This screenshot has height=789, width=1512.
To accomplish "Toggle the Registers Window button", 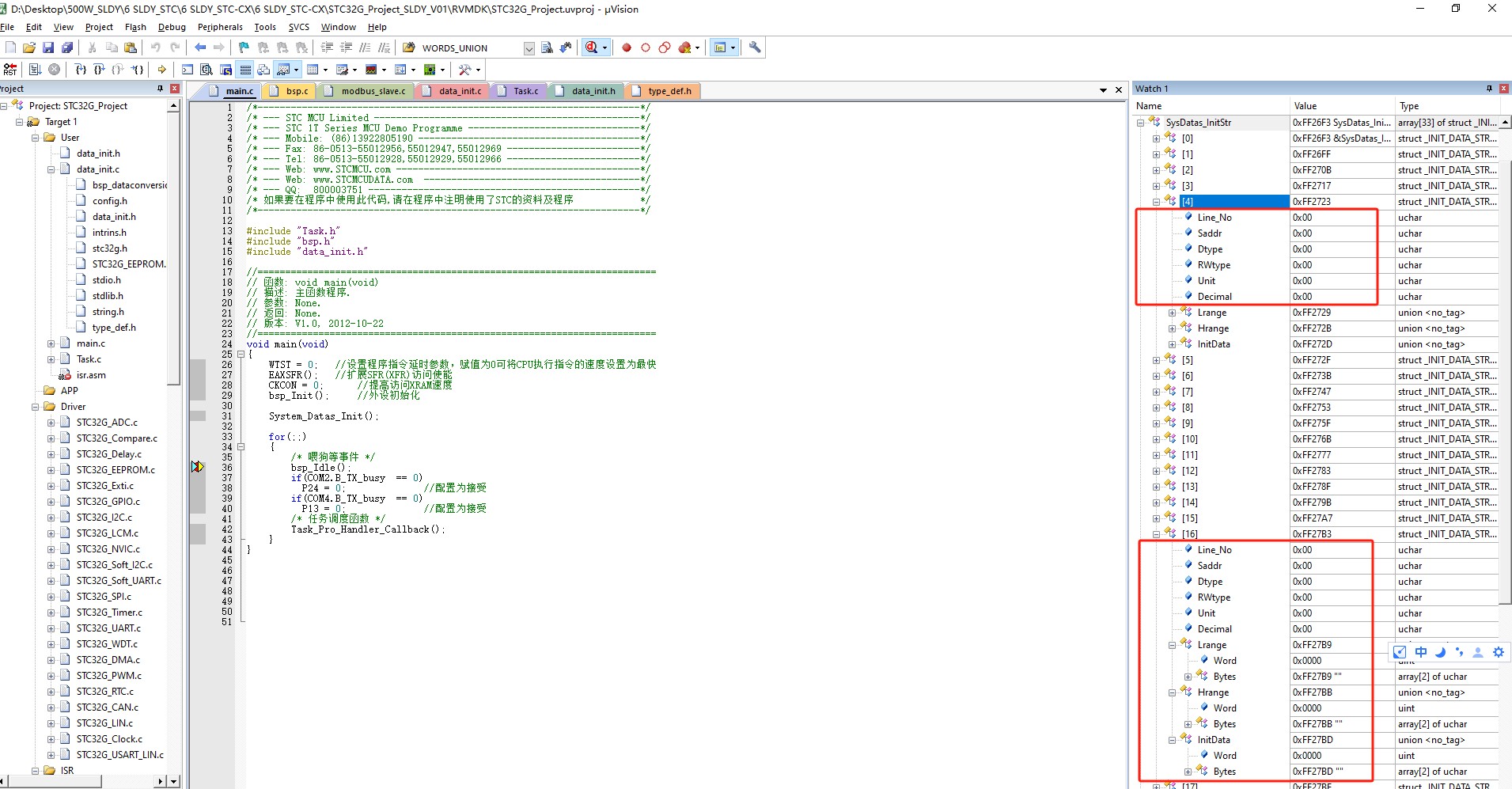I will click(x=245, y=70).
